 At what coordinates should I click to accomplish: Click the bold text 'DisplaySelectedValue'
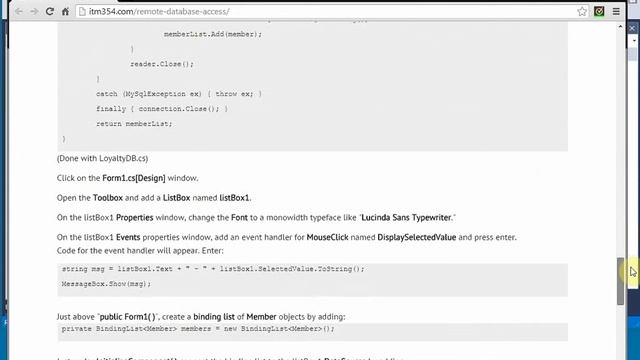416,237
